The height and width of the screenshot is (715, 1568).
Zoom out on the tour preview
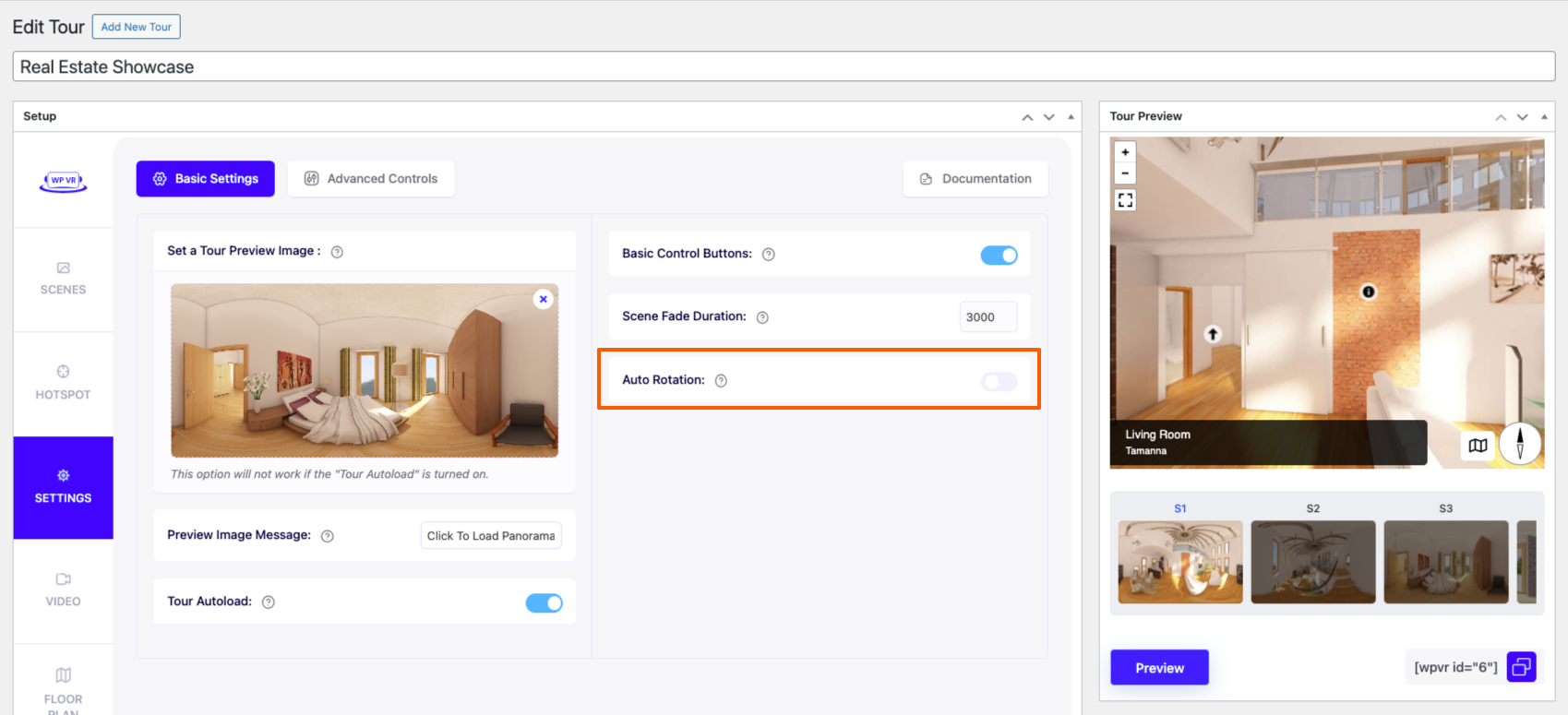coord(1125,173)
